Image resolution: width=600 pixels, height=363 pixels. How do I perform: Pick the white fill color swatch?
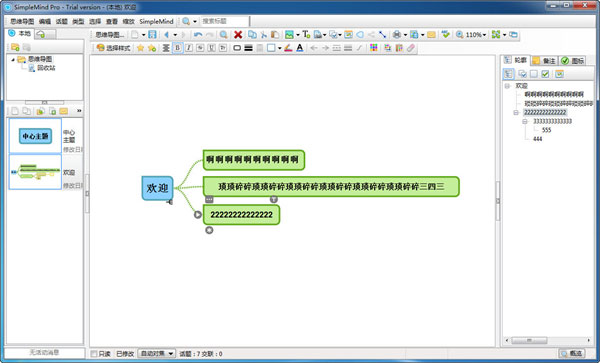click(271, 48)
